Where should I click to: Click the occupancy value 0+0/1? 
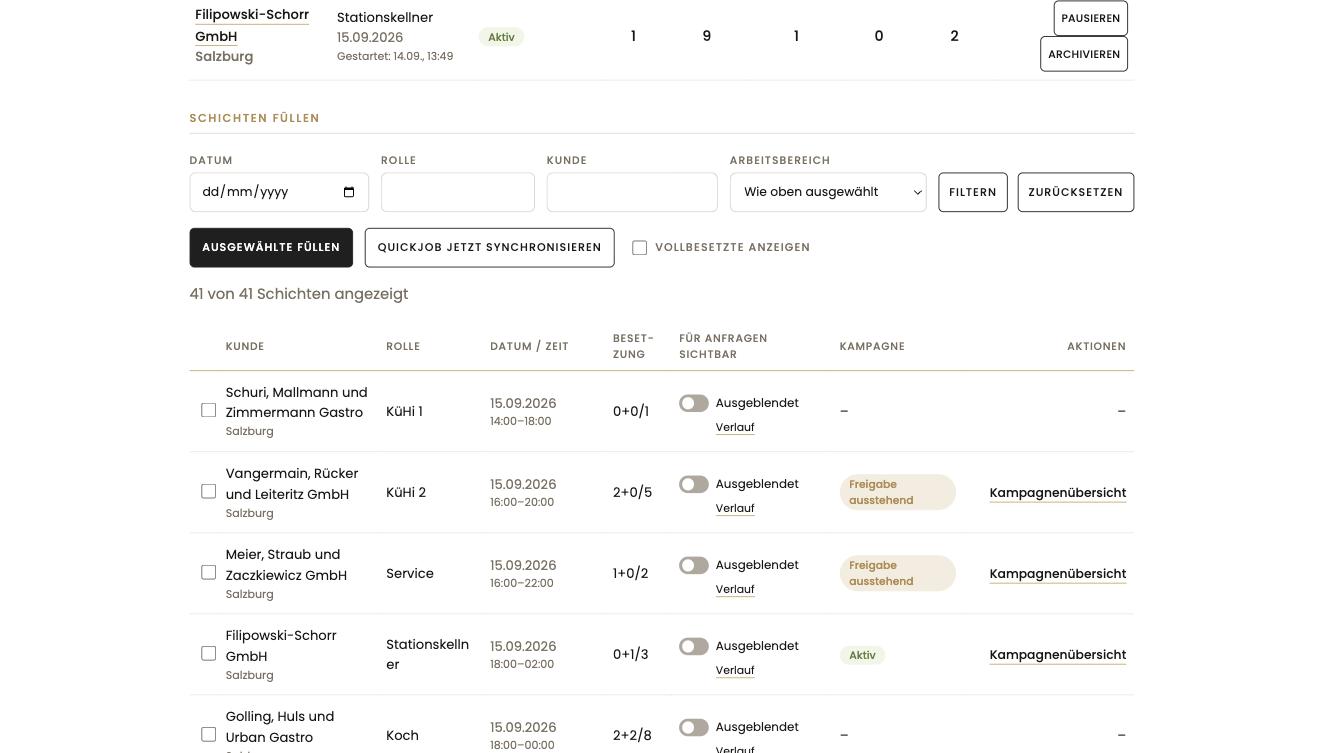coord(630,411)
